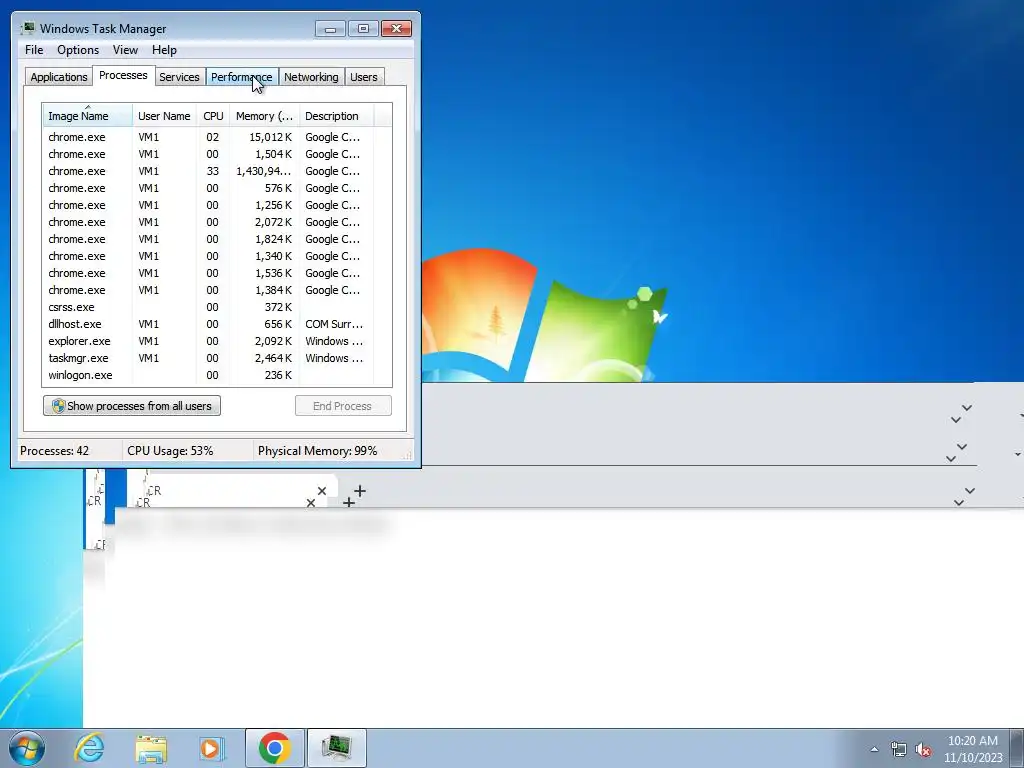The width and height of the screenshot is (1024, 768).
Task: Open the File menu in Task Manager
Action: (34, 50)
